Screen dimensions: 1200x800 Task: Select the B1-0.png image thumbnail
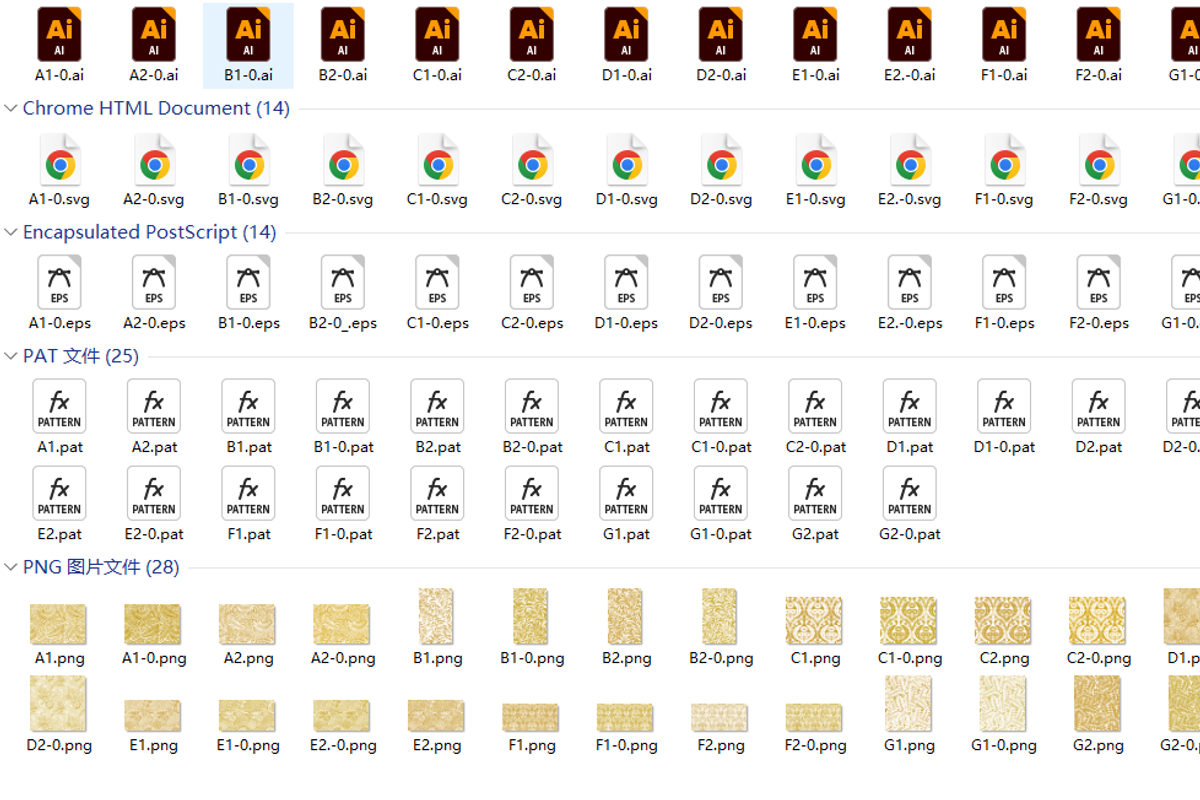click(x=532, y=616)
